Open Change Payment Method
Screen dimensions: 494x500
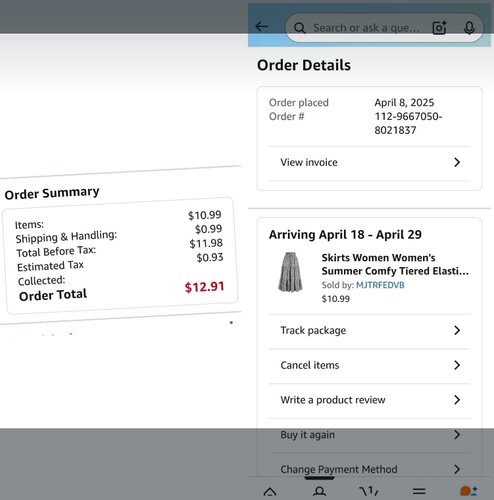click(369, 469)
